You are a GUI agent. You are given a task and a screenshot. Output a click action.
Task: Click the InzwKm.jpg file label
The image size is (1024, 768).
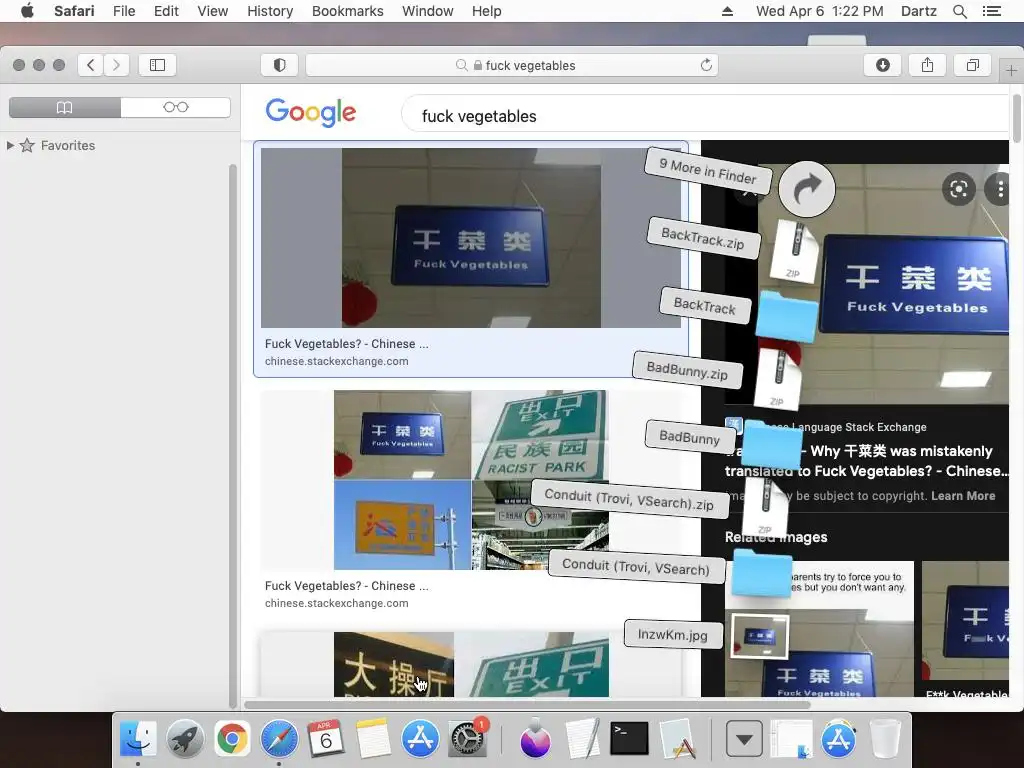click(673, 634)
